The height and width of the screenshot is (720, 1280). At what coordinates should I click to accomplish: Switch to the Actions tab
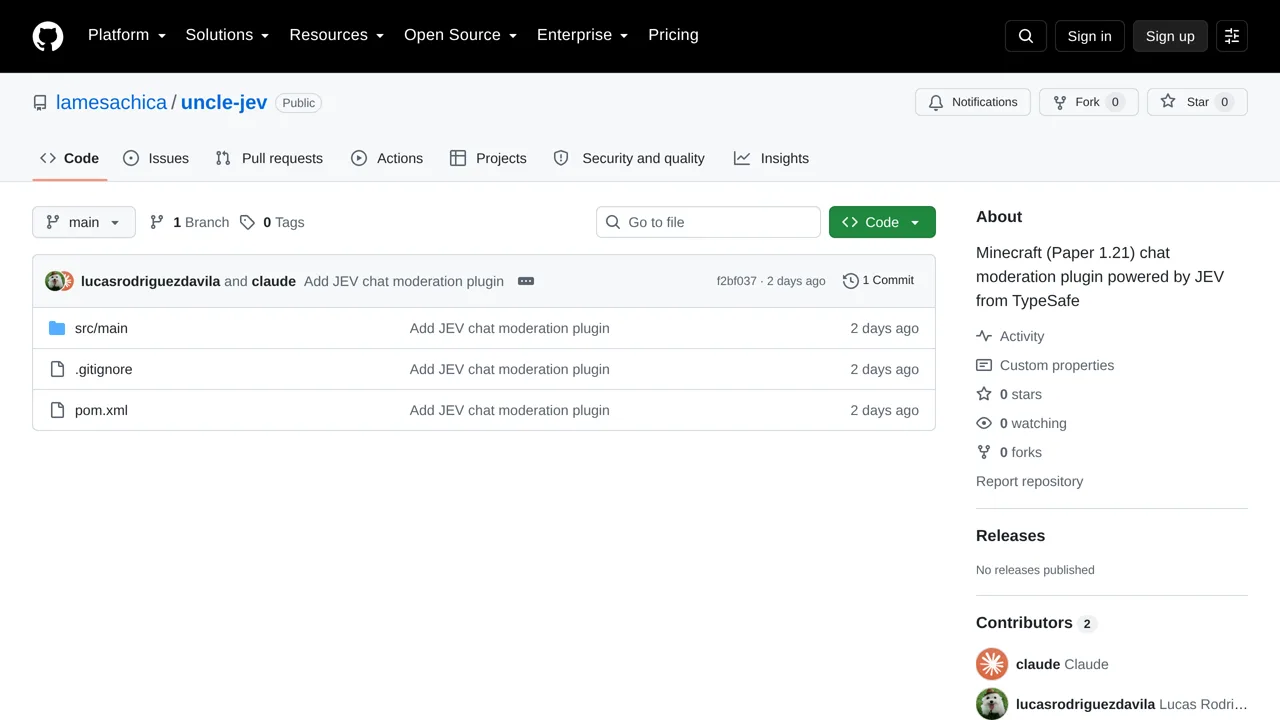[x=387, y=158]
